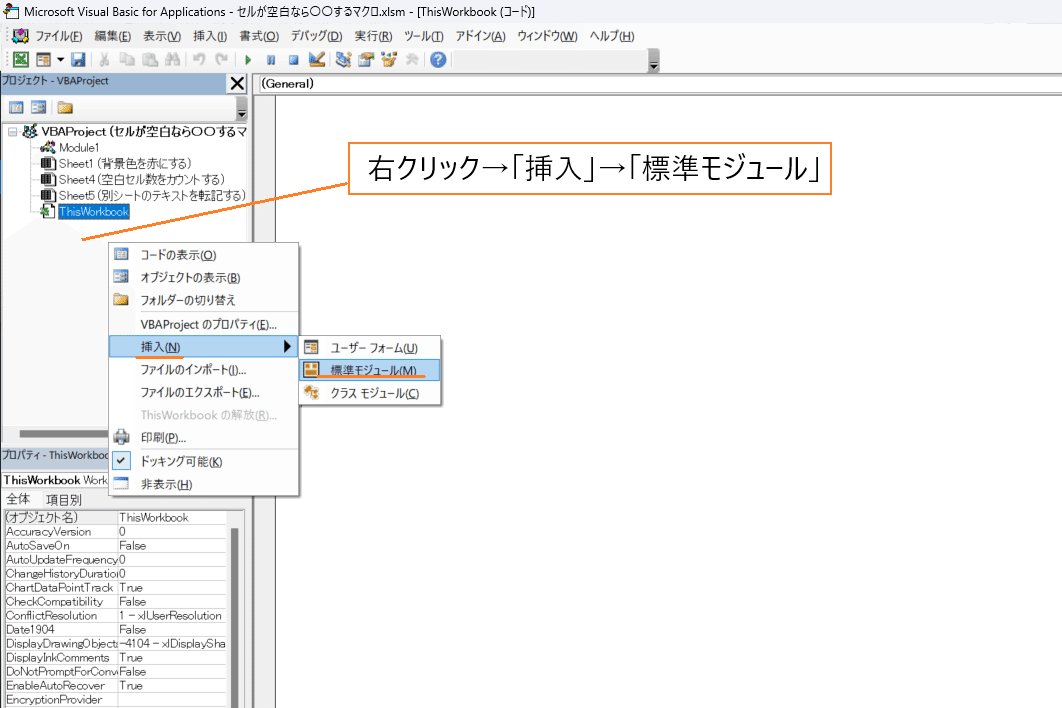Viewport: 1062px width, 708px height.
Task: Click the (オブジェクト名) property value field
Action: tap(172, 518)
